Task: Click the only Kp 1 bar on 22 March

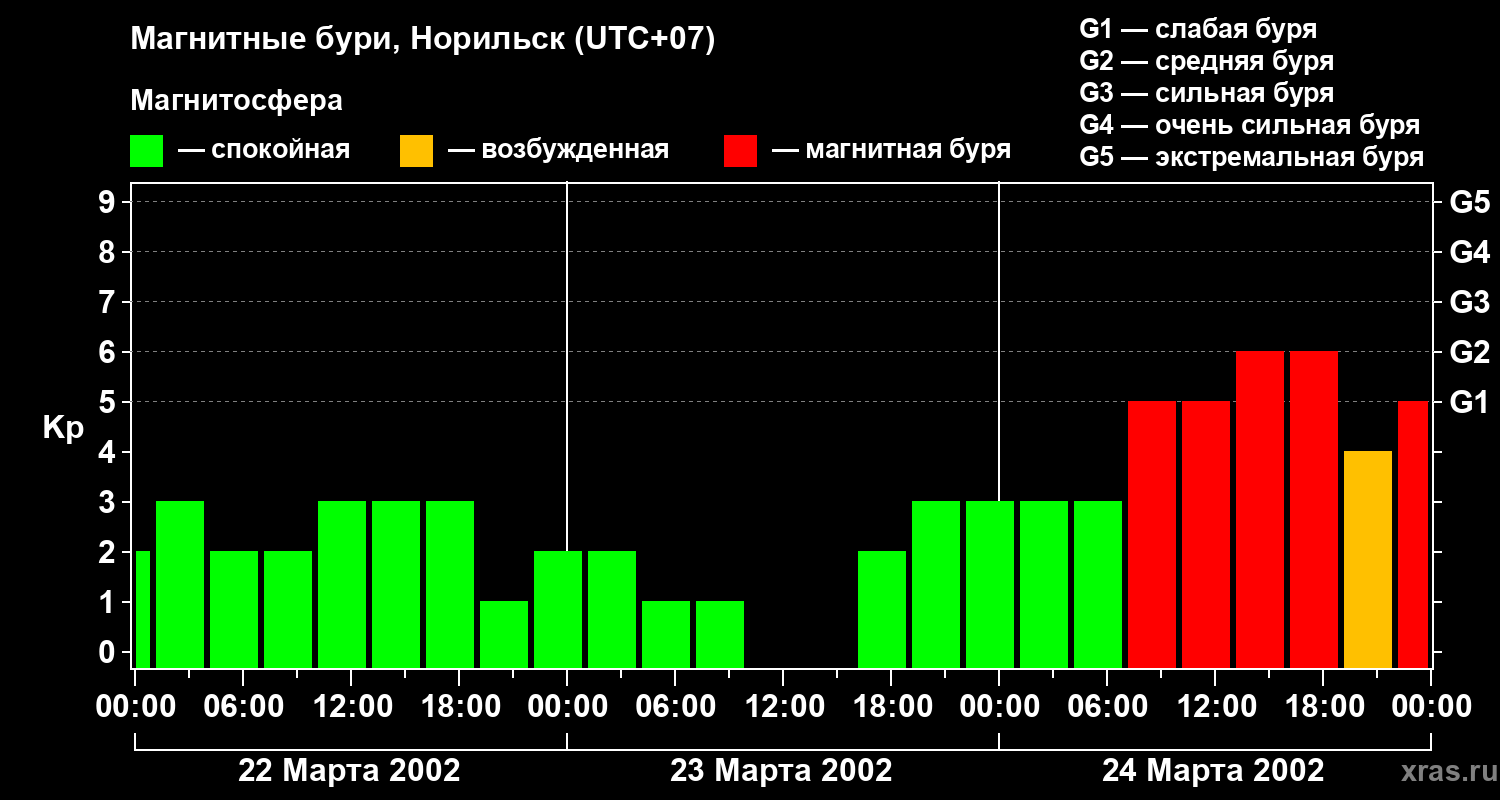Action: 504,634
